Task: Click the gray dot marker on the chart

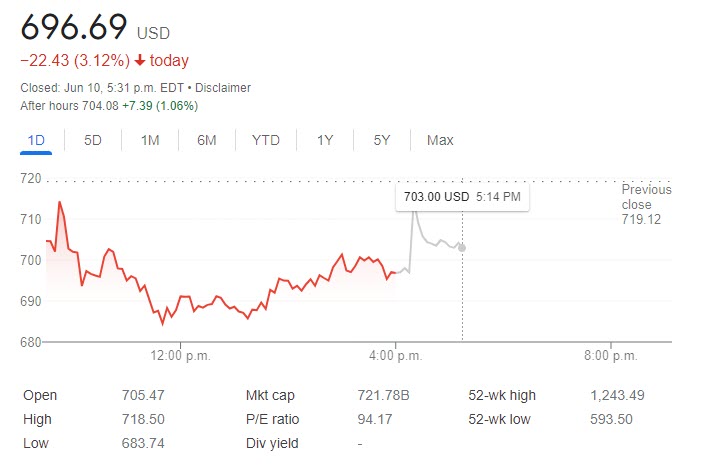Action: [462, 247]
